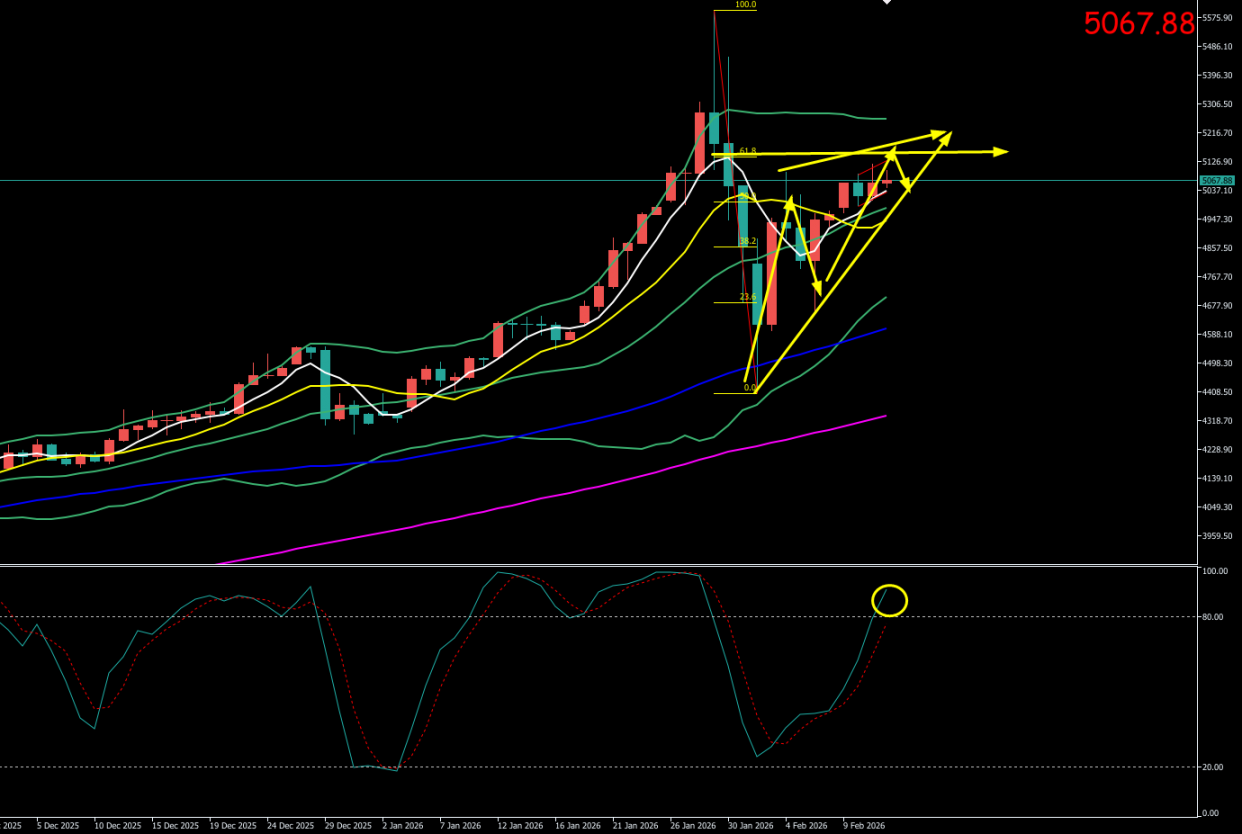Click the divider between chart and oscillator

coord(600,566)
